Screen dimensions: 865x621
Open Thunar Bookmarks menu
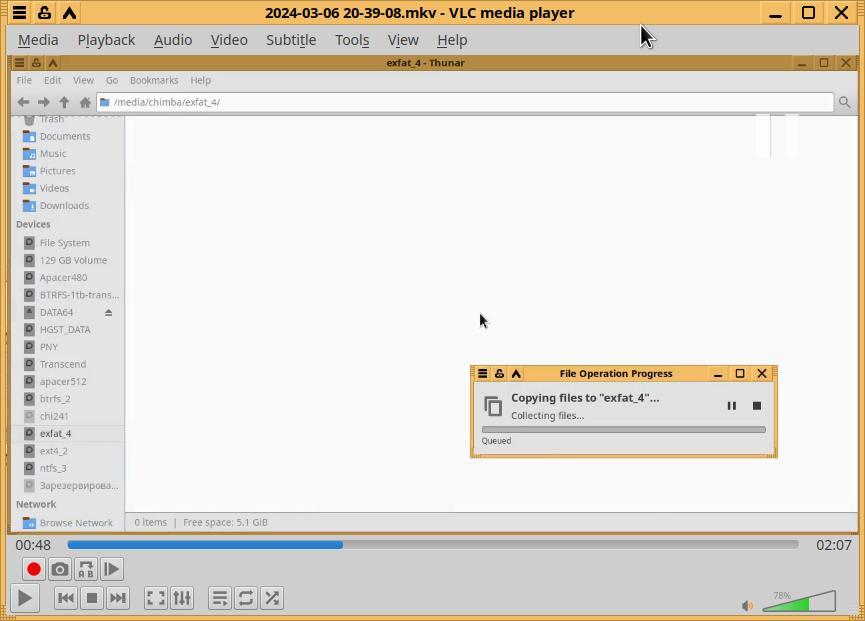(x=154, y=81)
